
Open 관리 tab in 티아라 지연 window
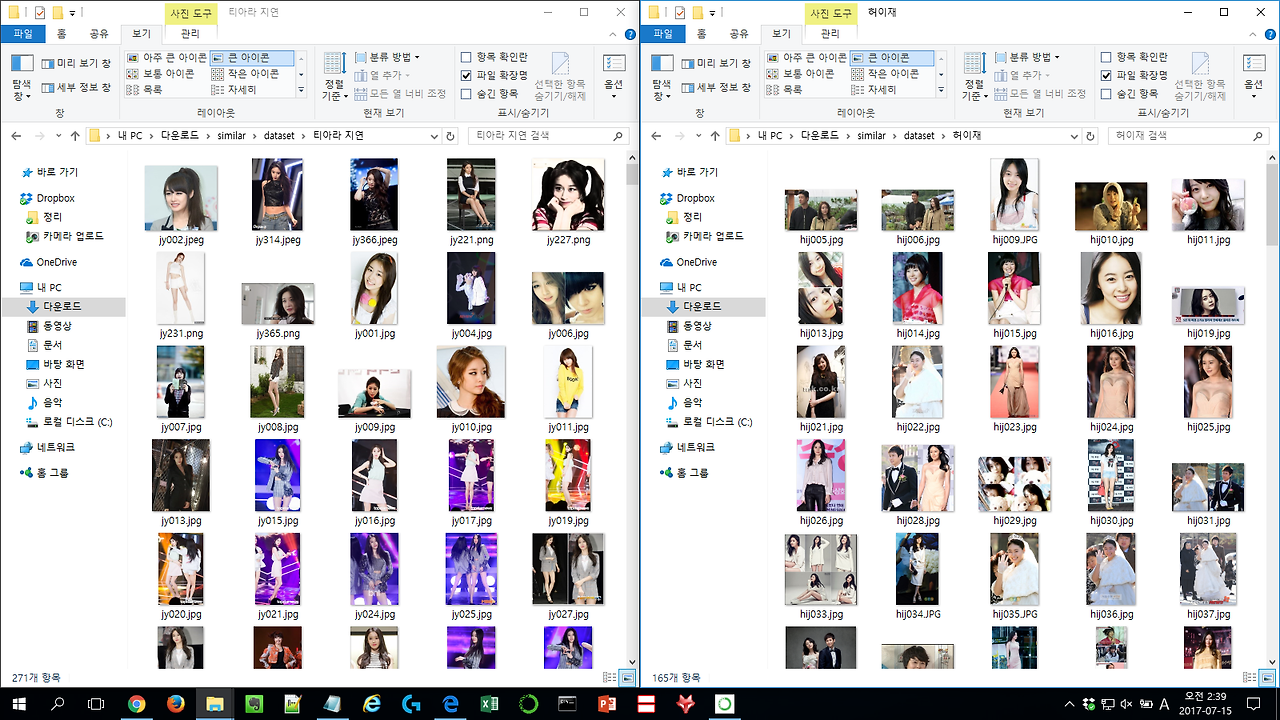[x=190, y=34]
